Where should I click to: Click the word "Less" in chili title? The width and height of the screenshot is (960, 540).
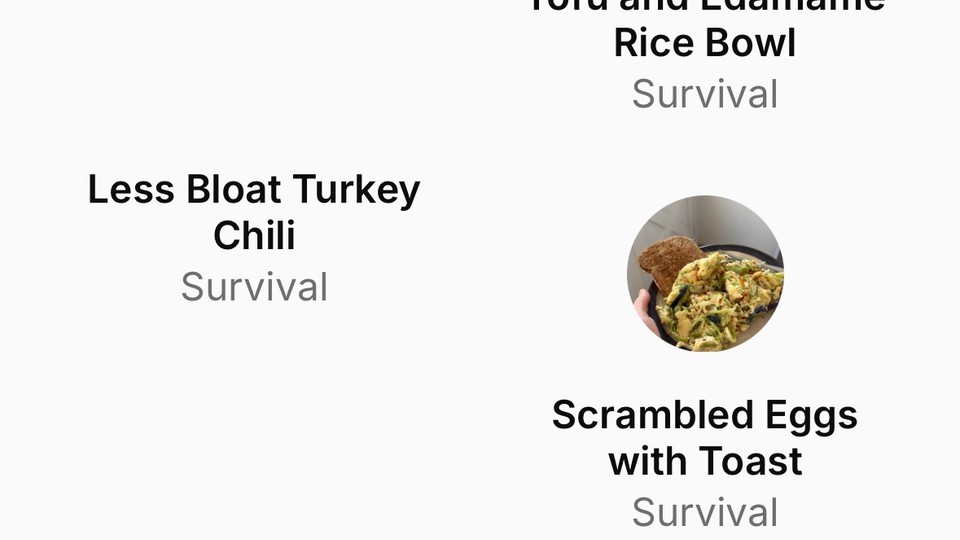coord(131,189)
